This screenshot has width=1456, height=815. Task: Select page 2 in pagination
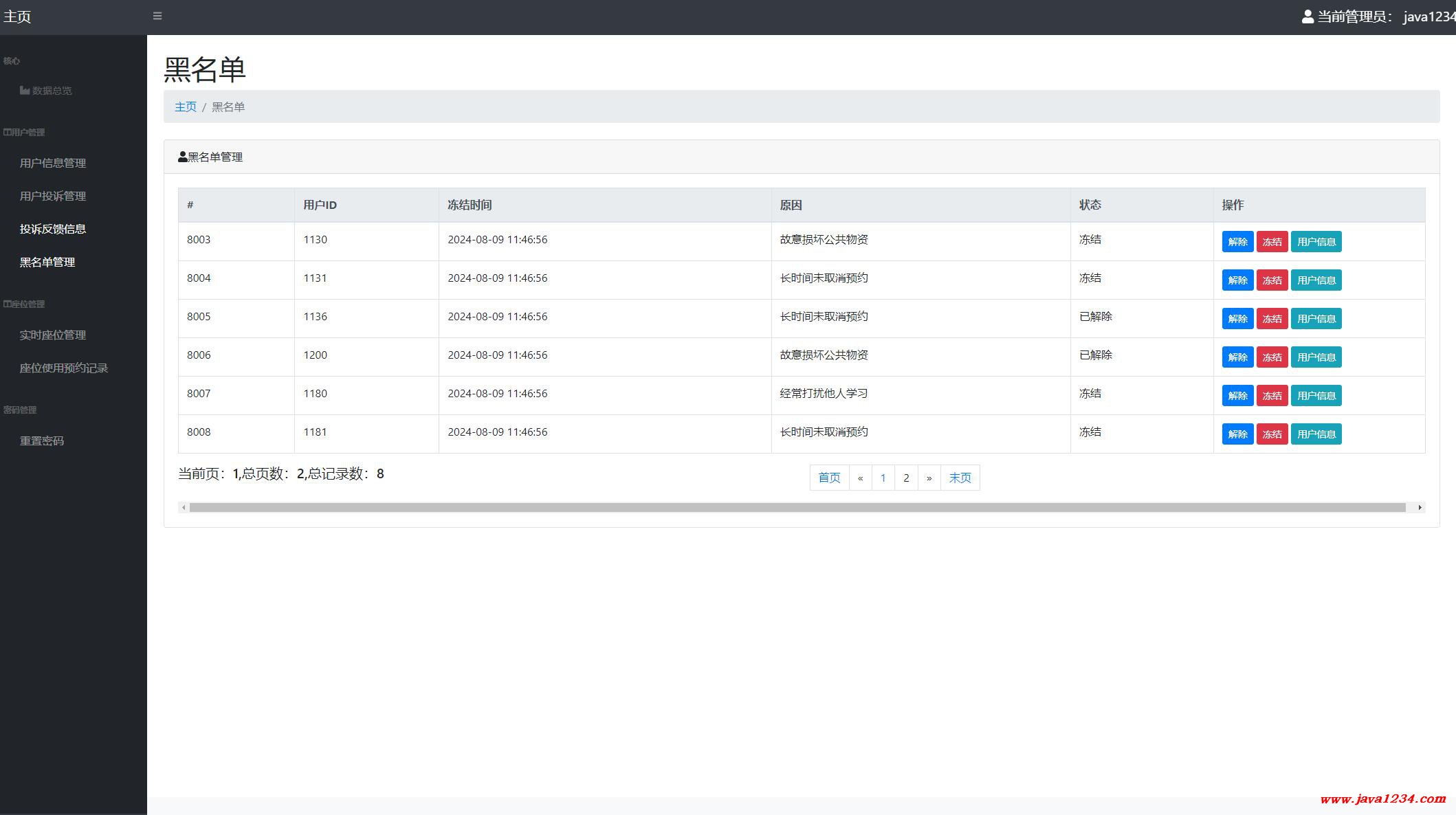(x=906, y=478)
